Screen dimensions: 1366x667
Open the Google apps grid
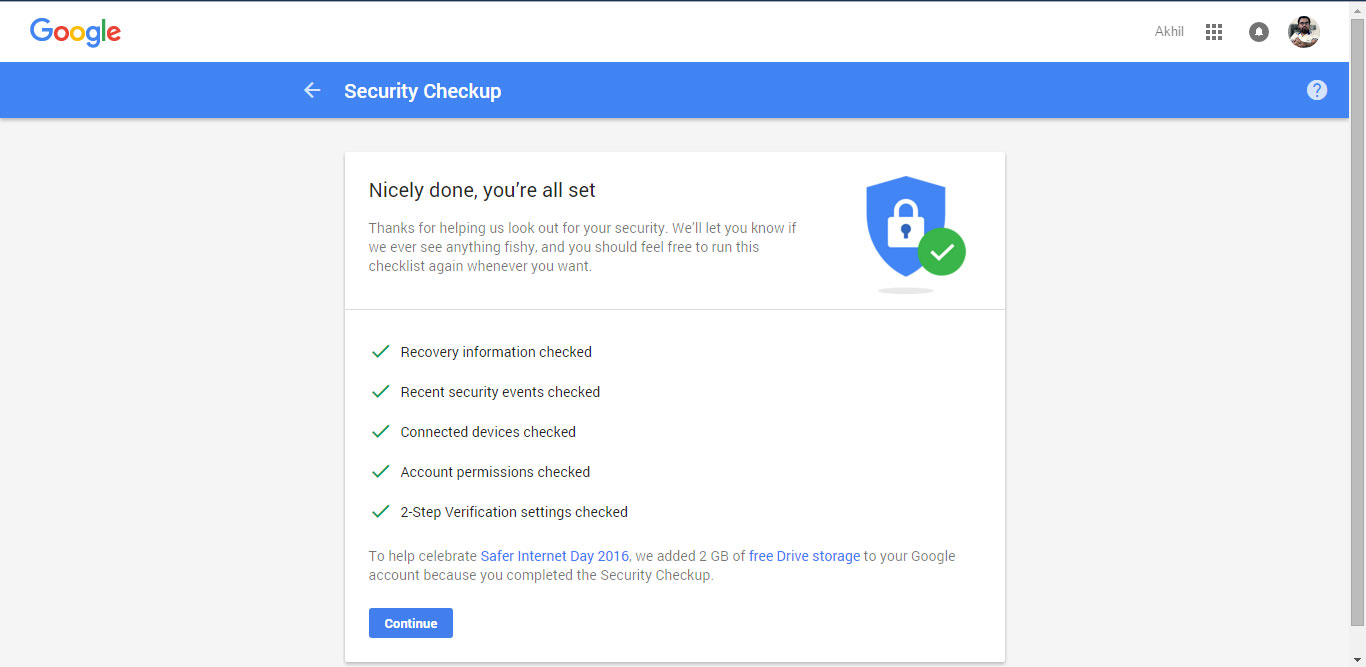pyautogui.click(x=1214, y=32)
